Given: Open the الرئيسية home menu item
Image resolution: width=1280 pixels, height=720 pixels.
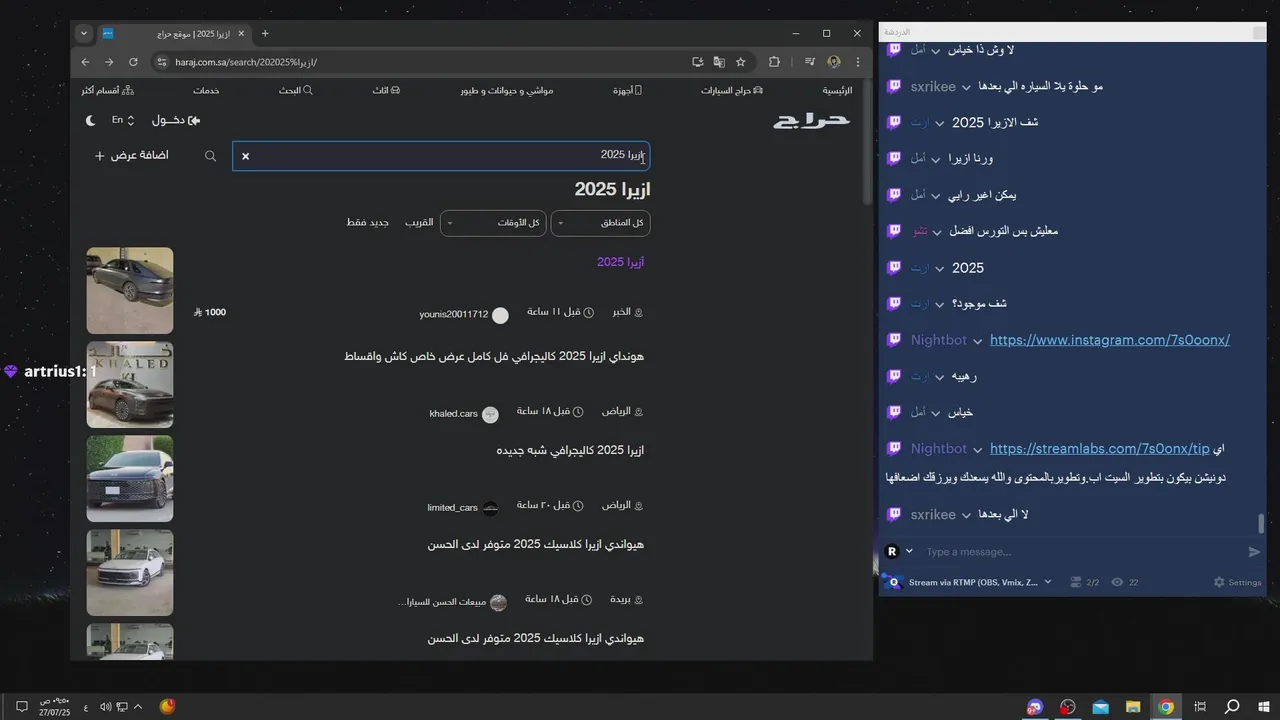Looking at the screenshot, I should click(837, 90).
